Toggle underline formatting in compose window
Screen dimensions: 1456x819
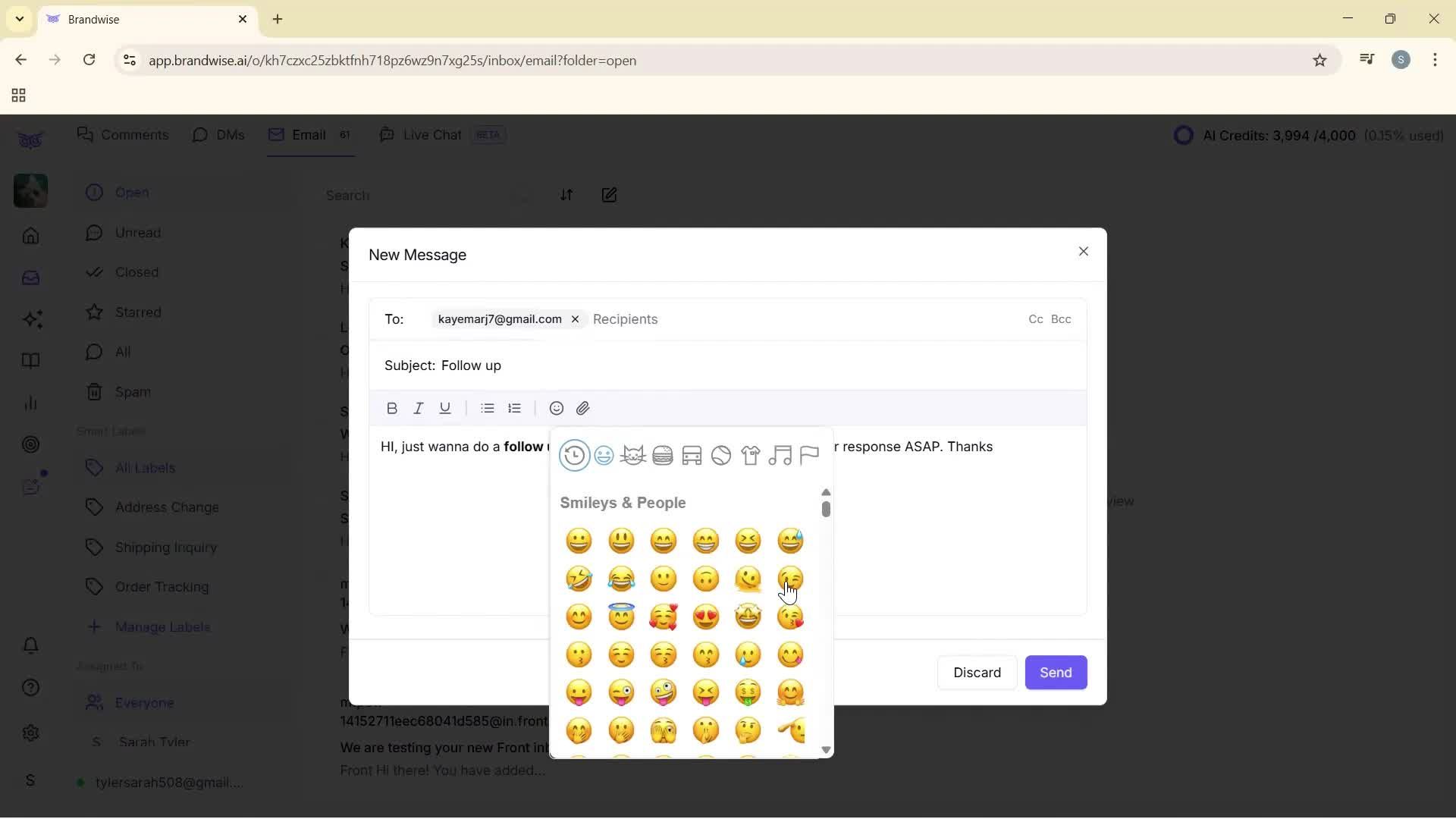pyautogui.click(x=444, y=408)
